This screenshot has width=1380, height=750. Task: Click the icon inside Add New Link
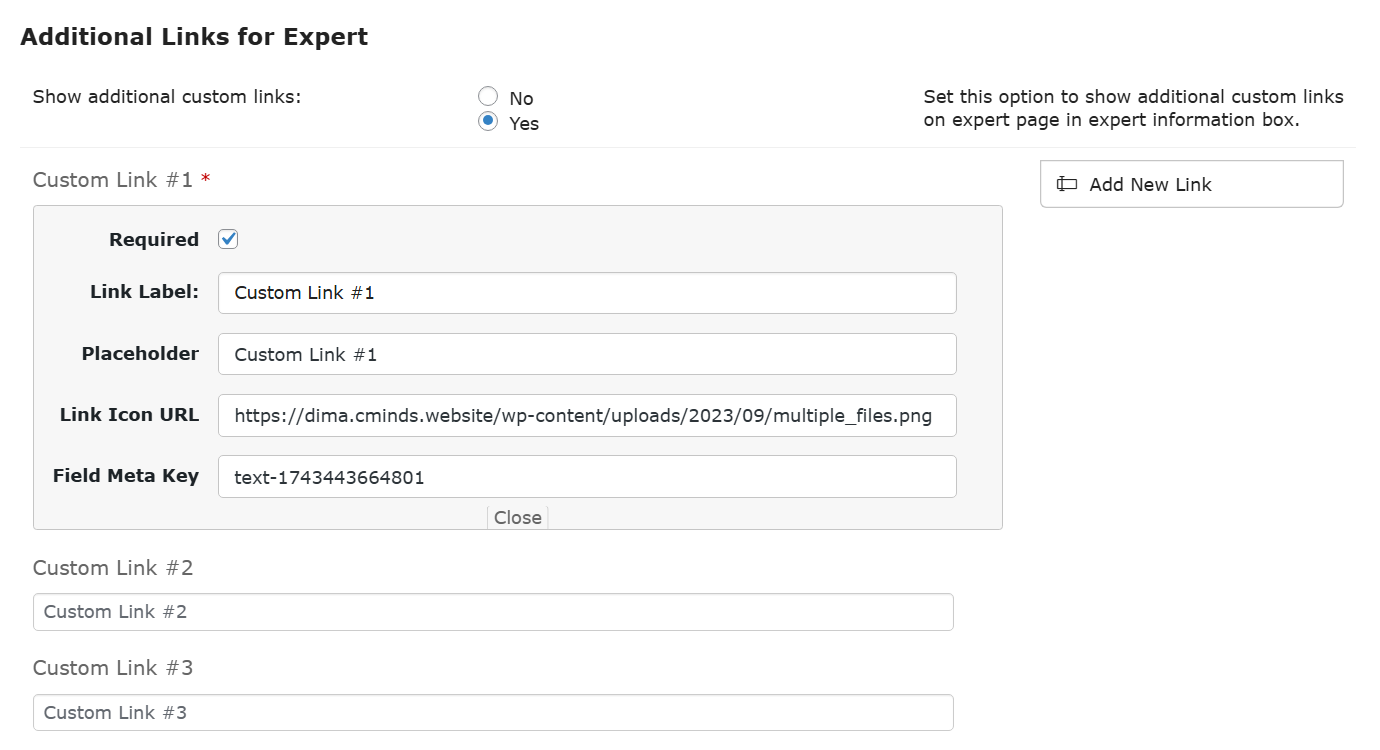point(1067,184)
